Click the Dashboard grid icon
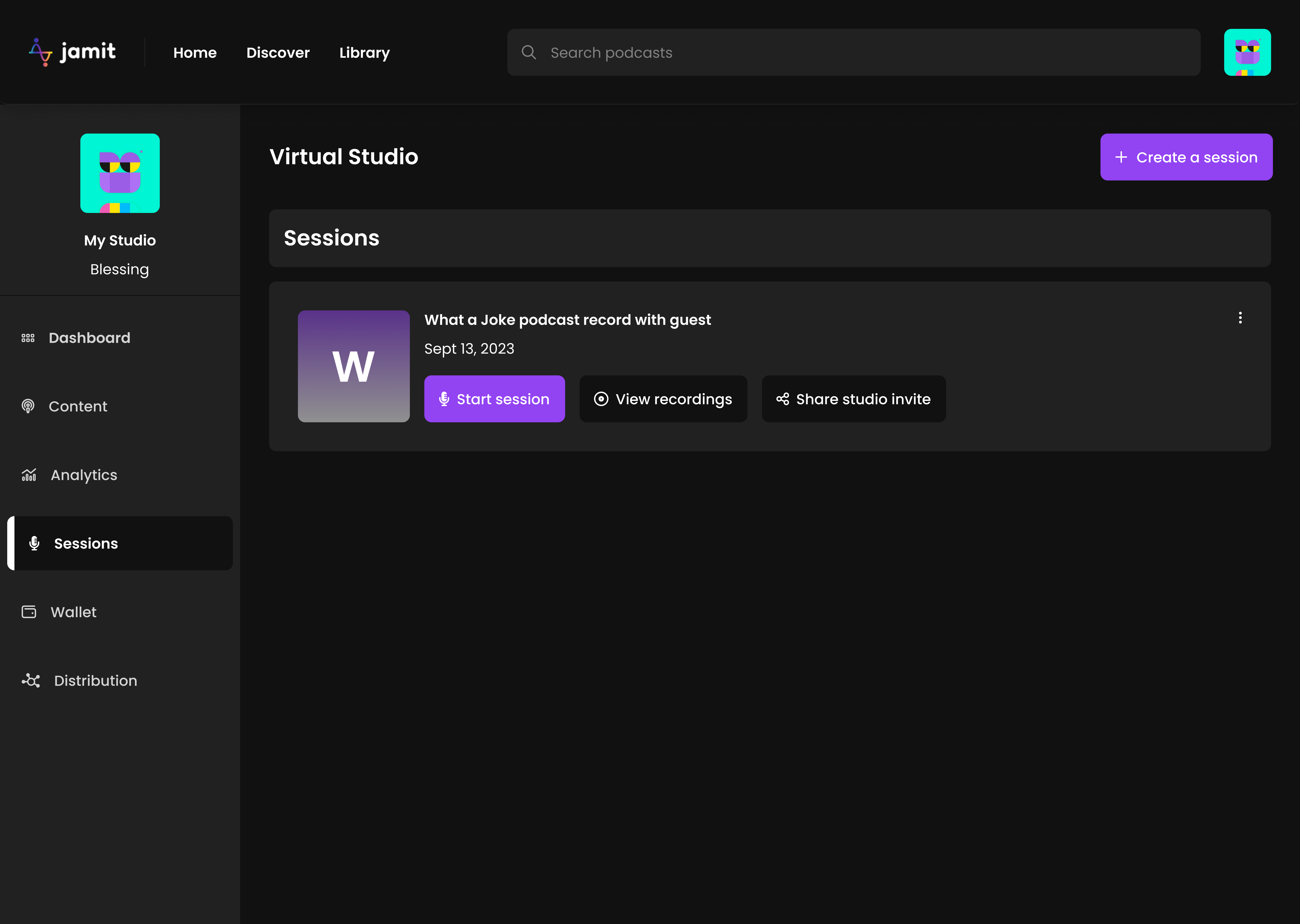Screen dimensions: 1300x924 coord(28,338)
